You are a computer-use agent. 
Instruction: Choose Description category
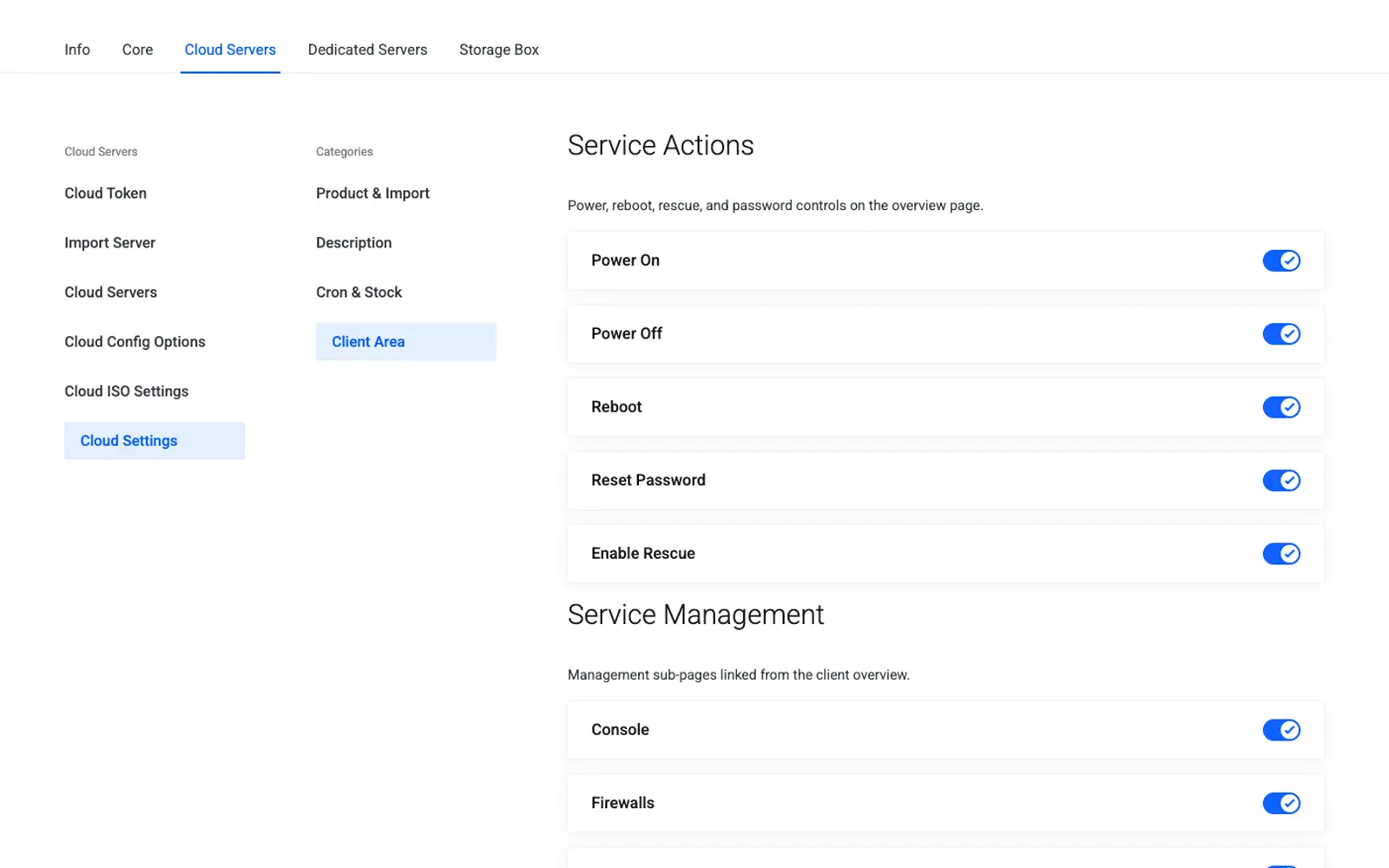click(x=353, y=243)
